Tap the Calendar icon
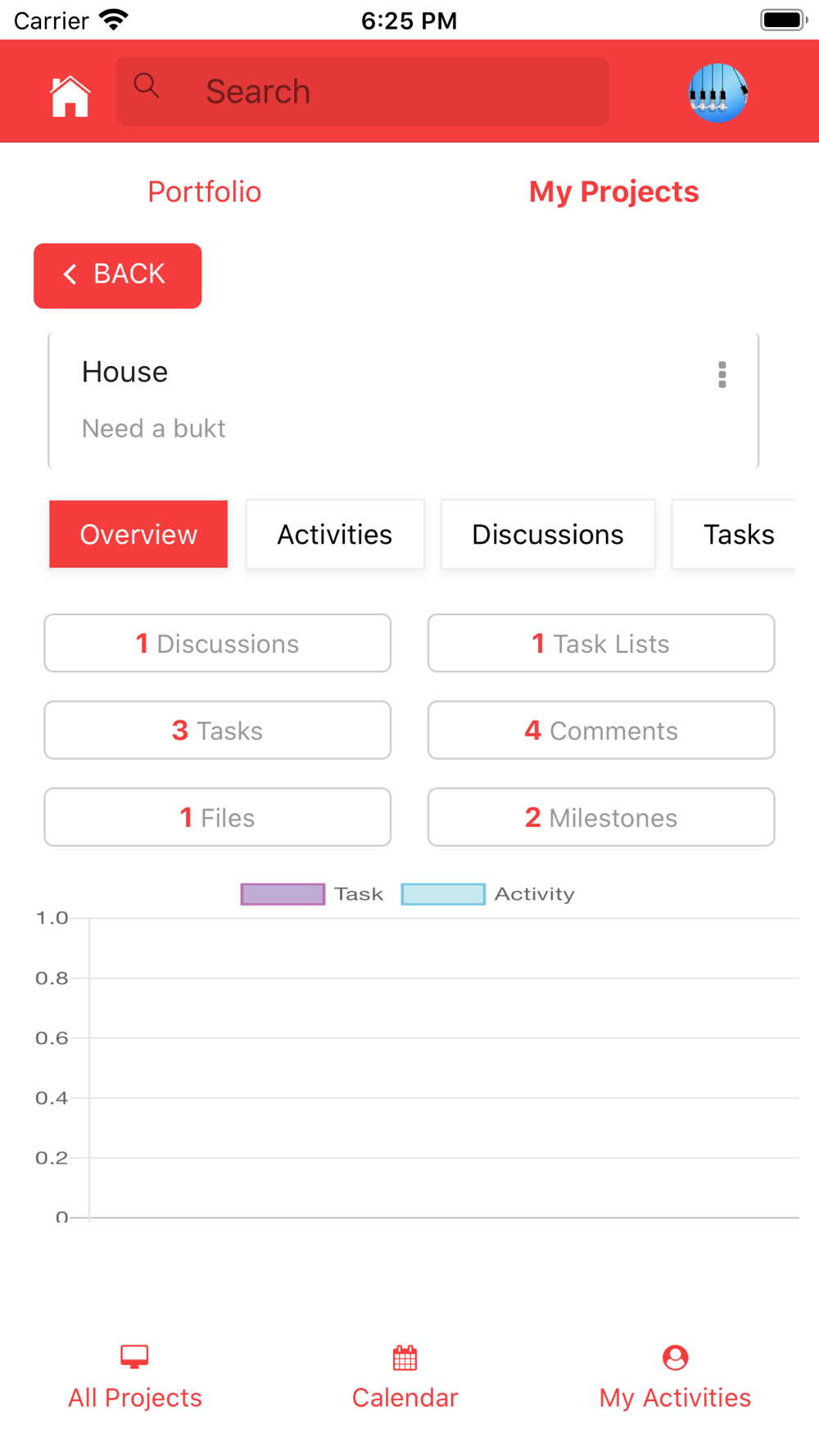 [x=405, y=1358]
